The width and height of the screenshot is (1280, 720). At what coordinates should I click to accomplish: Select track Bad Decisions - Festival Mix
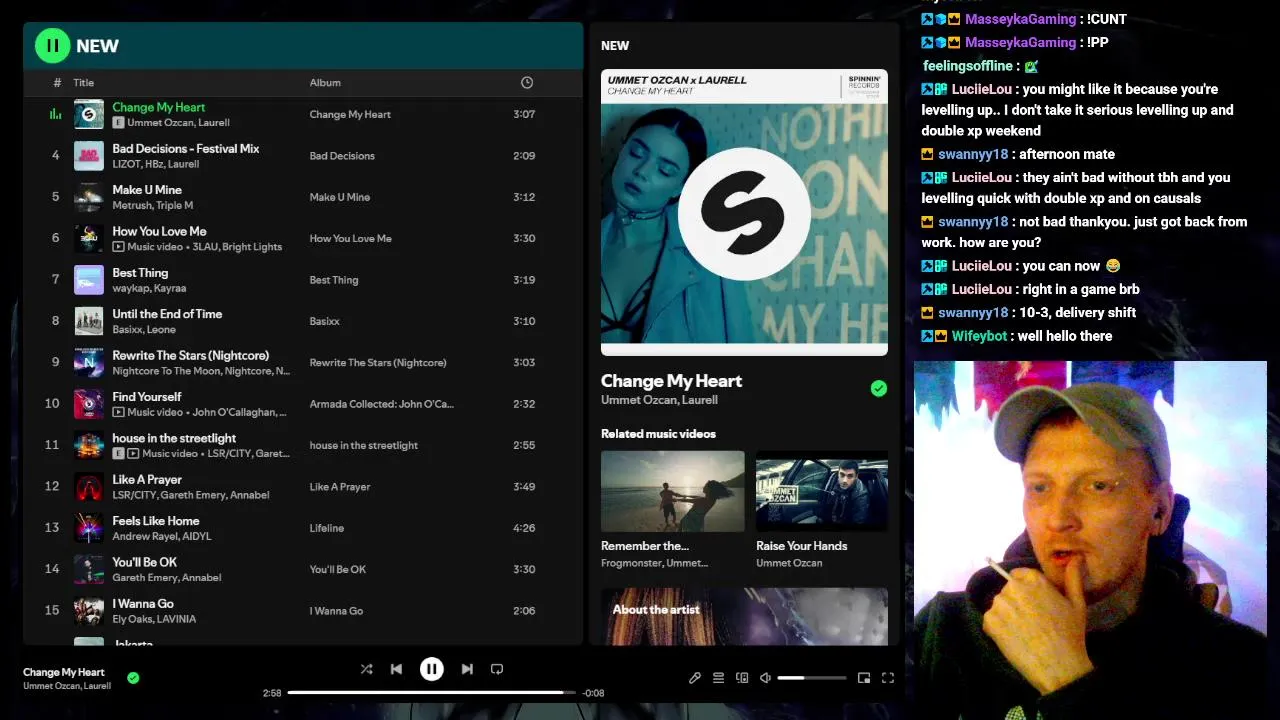tap(185, 148)
